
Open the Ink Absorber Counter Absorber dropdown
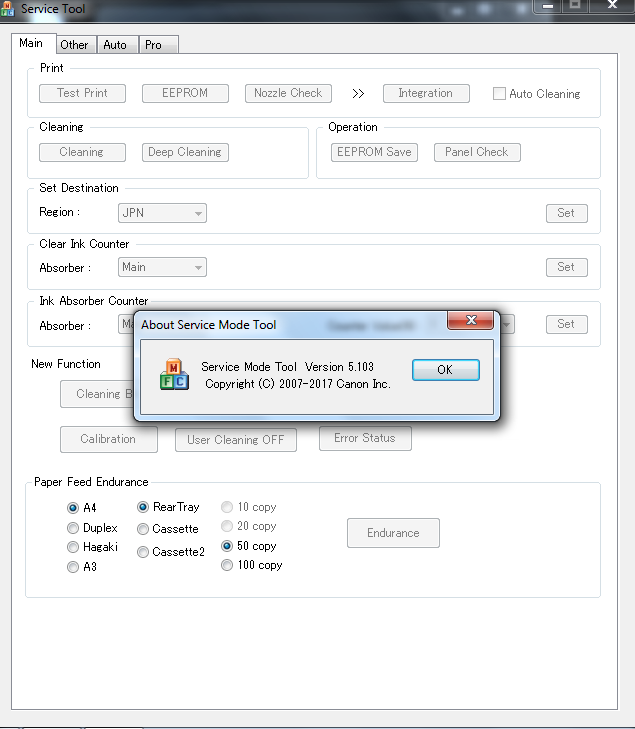(126, 324)
